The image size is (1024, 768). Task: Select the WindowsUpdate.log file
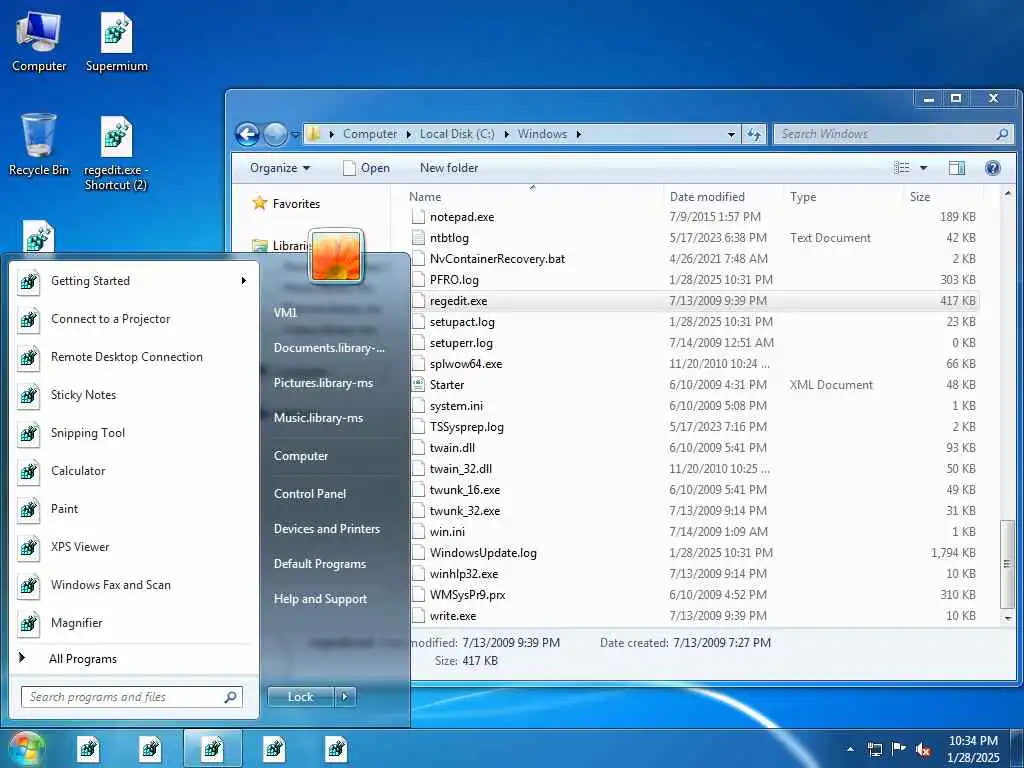point(483,553)
